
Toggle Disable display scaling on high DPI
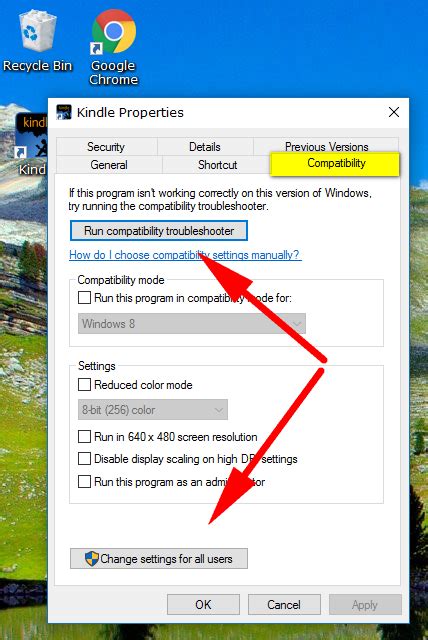click(84, 458)
